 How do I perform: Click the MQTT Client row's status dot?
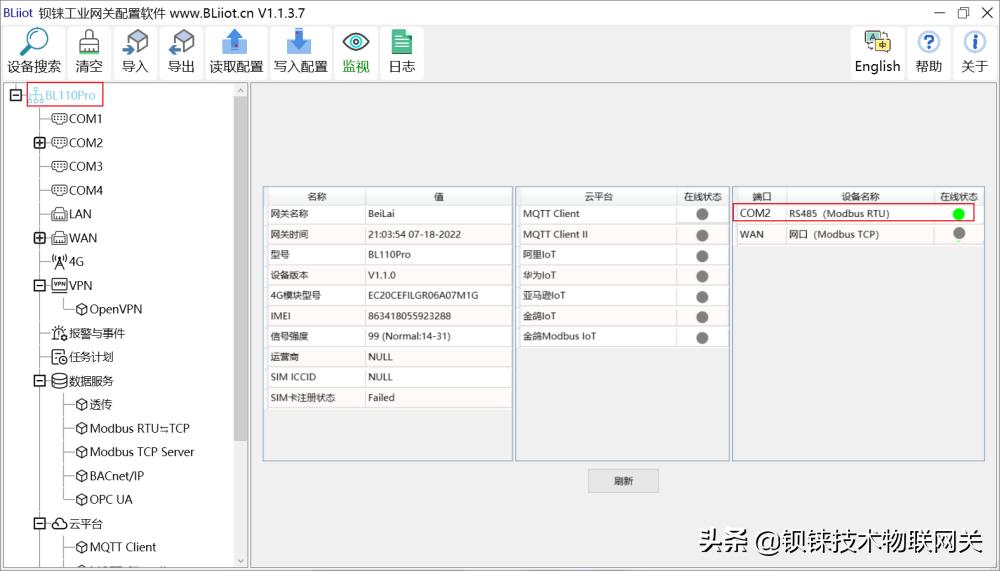pos(702,214)
